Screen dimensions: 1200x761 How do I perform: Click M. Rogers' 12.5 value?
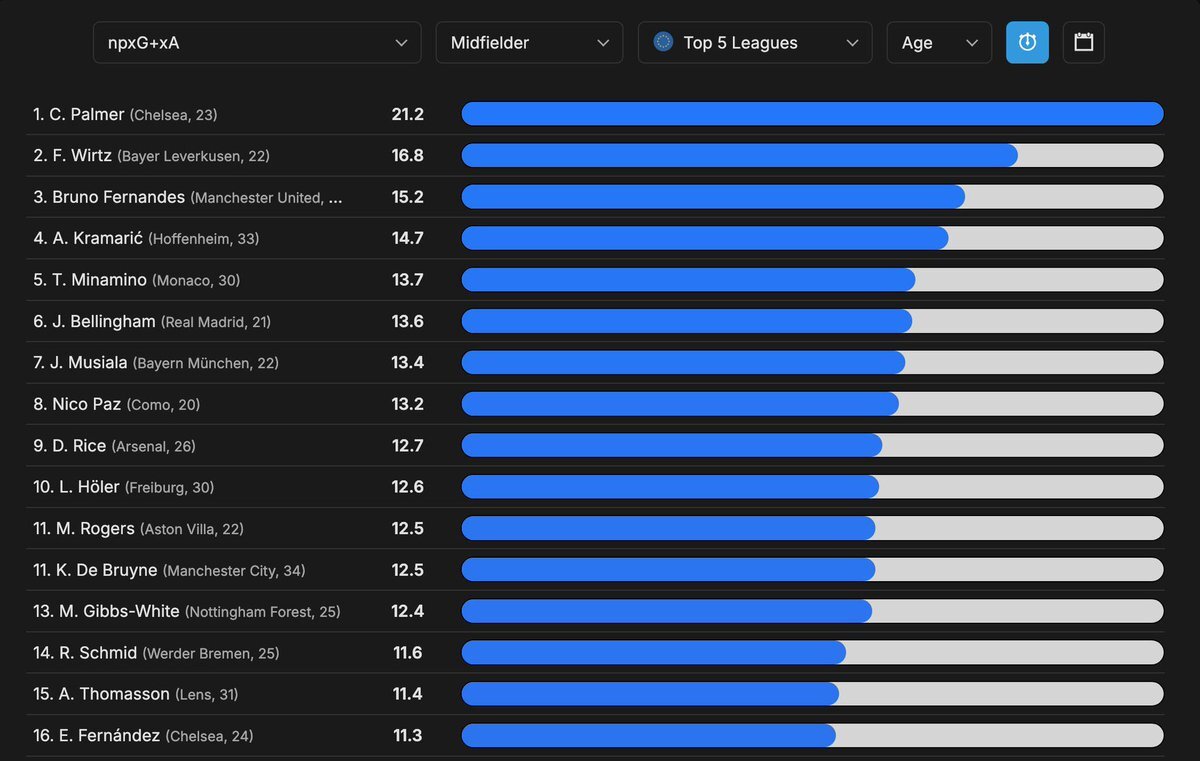pyautogui.click(x=408, y=528)
